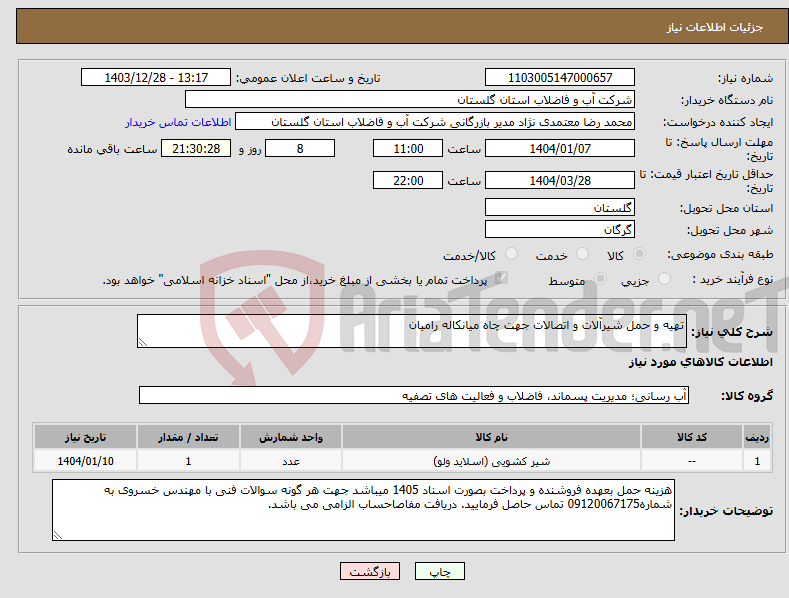Select the جزیی purchase type radio
789x598 pixels.
[x=664, y=278]
